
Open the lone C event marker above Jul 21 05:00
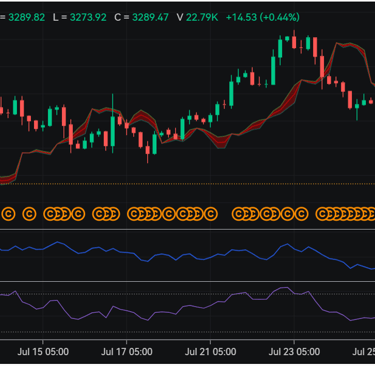tap(211, 214)
